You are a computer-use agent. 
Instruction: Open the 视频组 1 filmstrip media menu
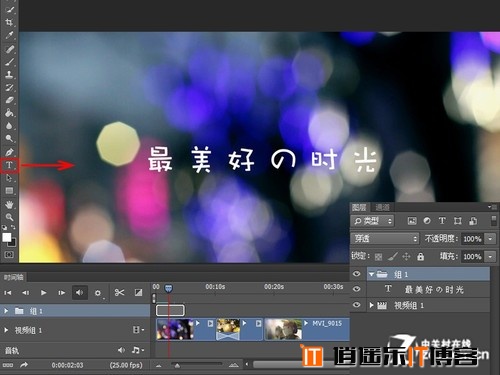click(138, 330)
